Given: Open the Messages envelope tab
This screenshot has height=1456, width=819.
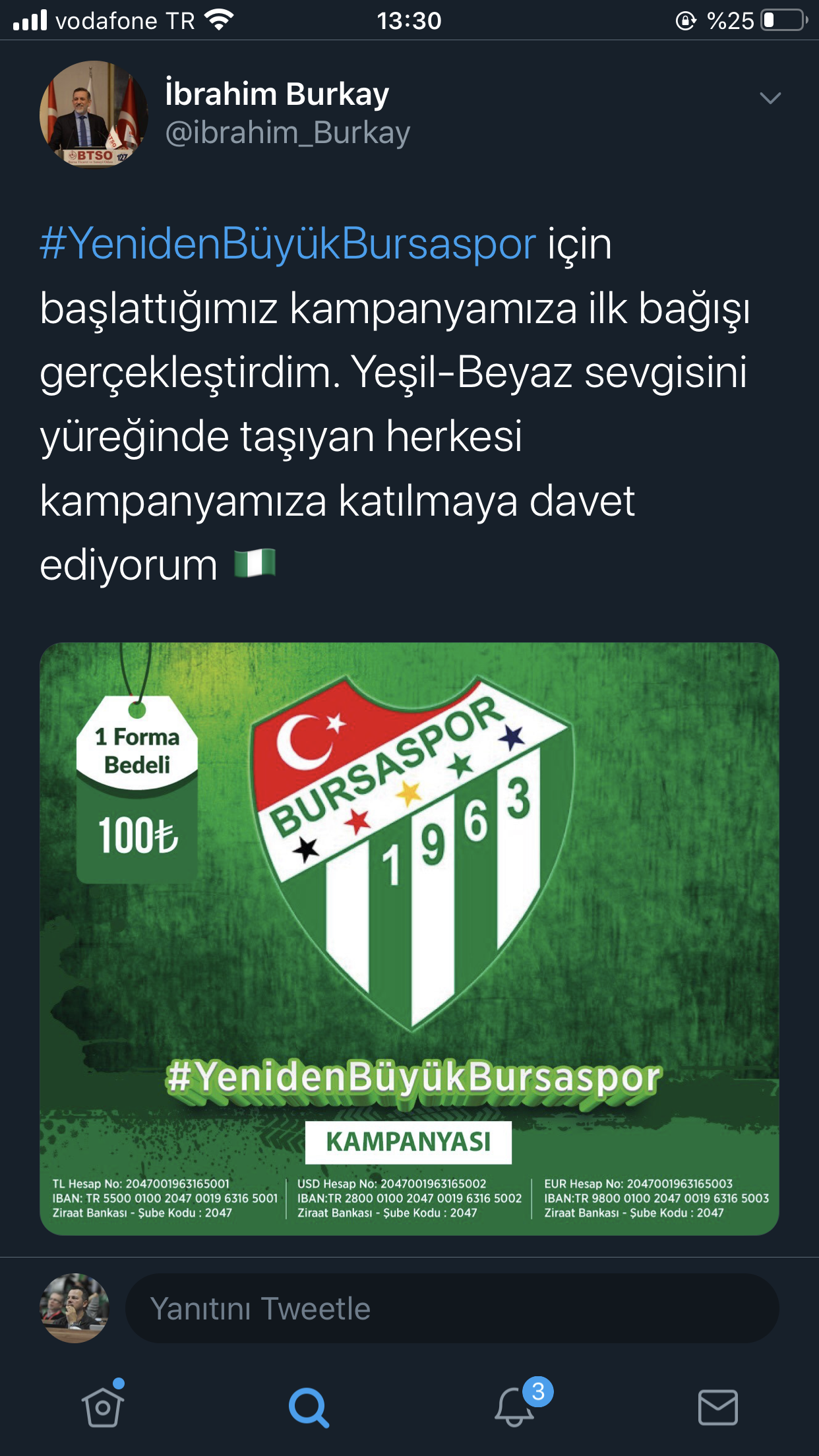Looking at the screenshot, I should click(x=717, y=1407).
